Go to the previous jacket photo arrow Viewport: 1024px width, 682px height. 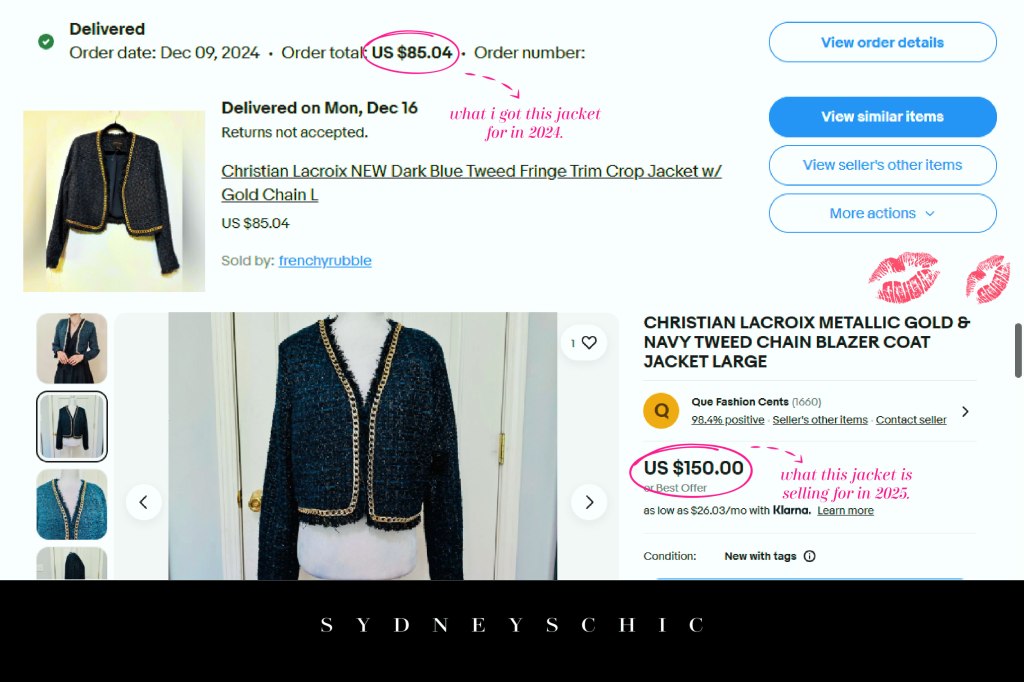[x=144, y=502]
